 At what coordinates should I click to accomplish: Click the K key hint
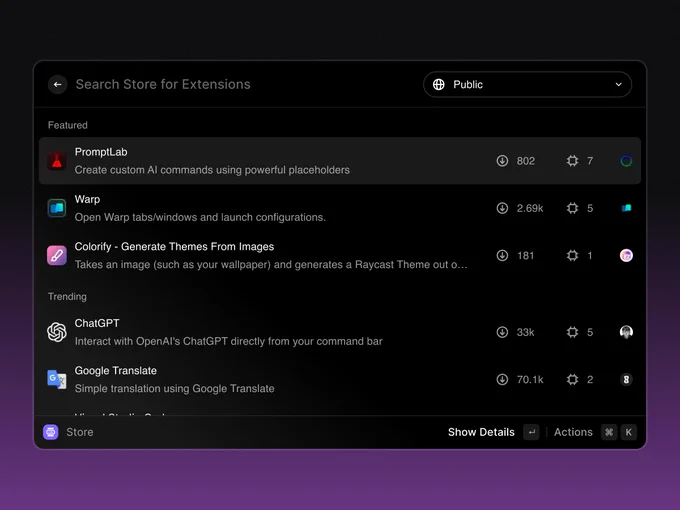point(628,432)
